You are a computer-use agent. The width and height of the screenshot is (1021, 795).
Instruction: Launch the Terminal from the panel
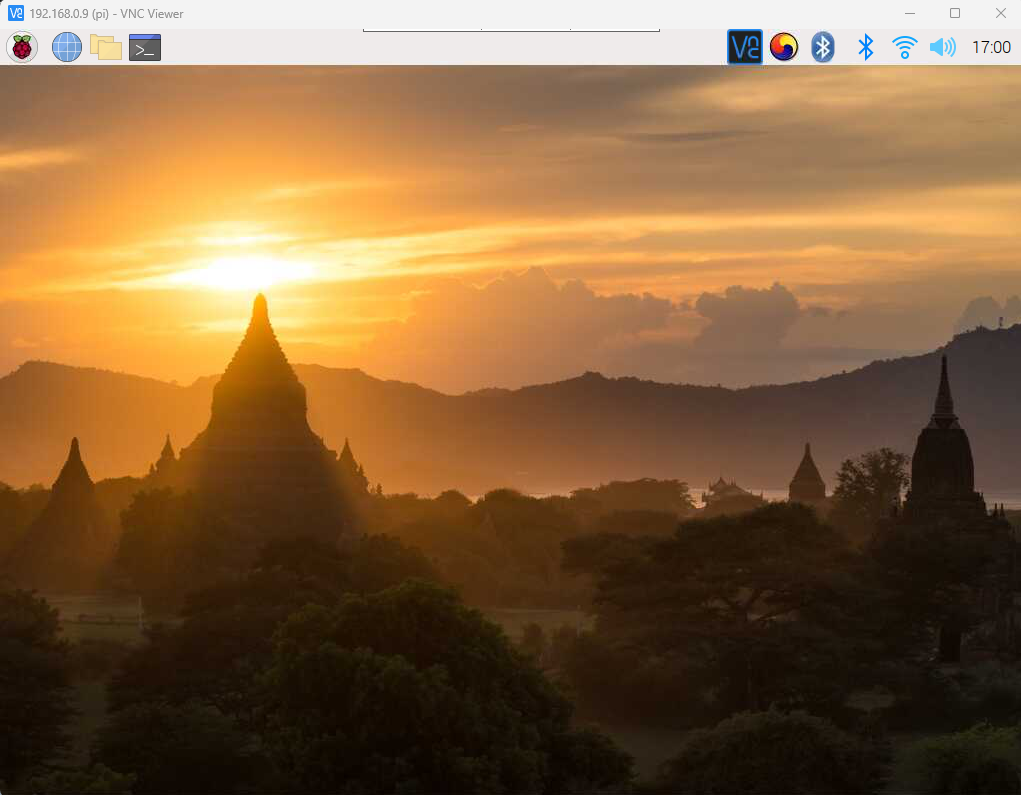tap(145, 47)
